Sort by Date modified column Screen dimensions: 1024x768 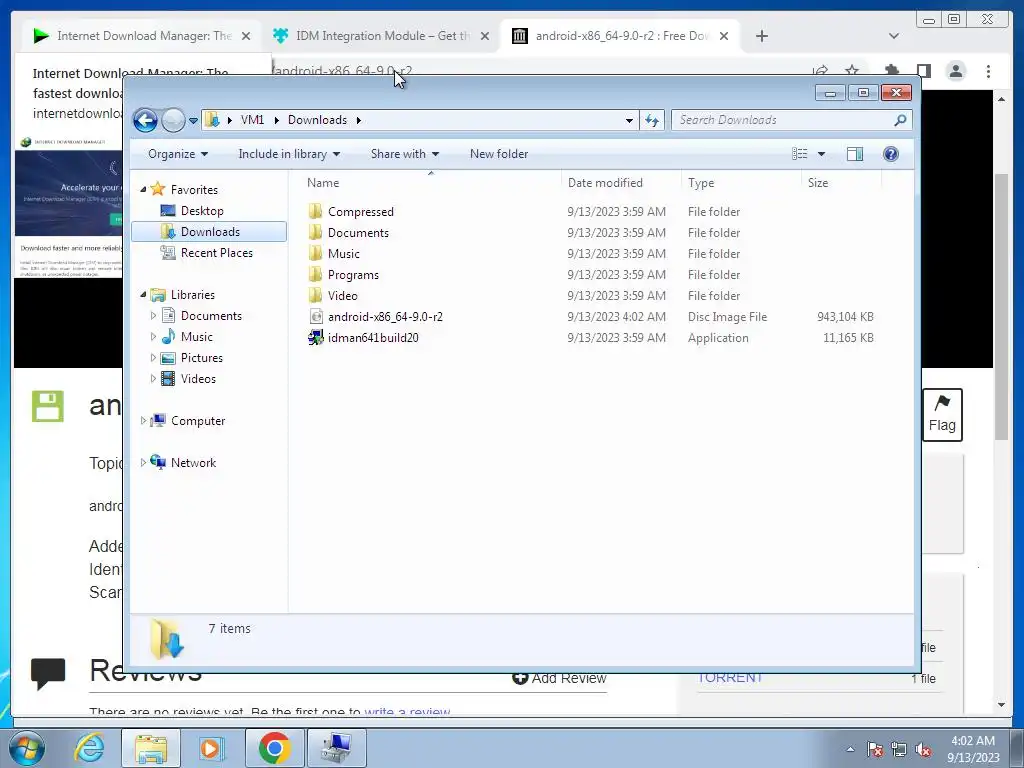(621, 183)
